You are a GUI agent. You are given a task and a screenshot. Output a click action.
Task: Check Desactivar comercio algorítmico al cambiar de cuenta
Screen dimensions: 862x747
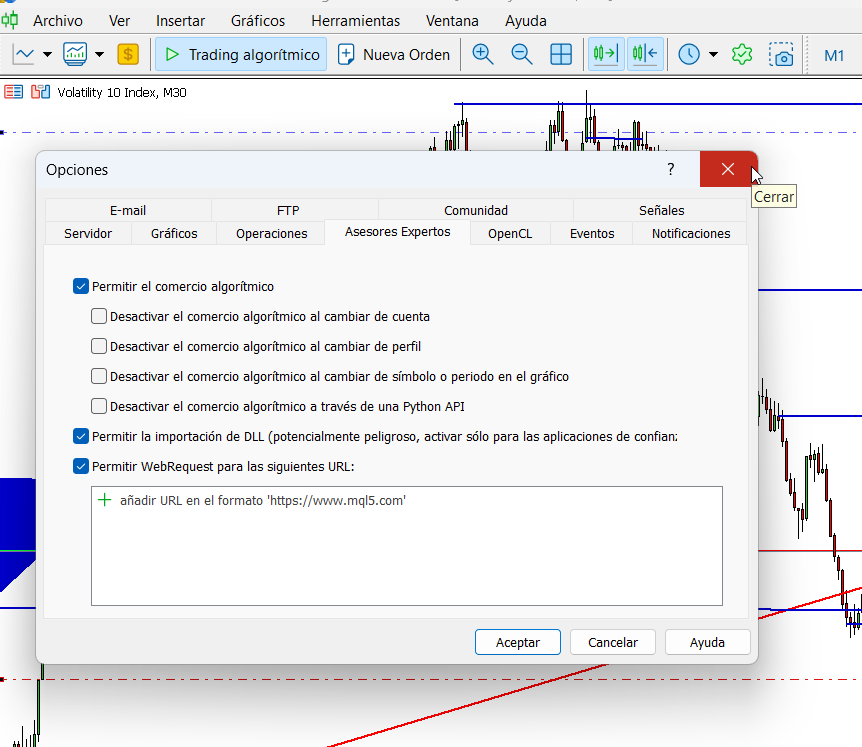coord(99,316)
